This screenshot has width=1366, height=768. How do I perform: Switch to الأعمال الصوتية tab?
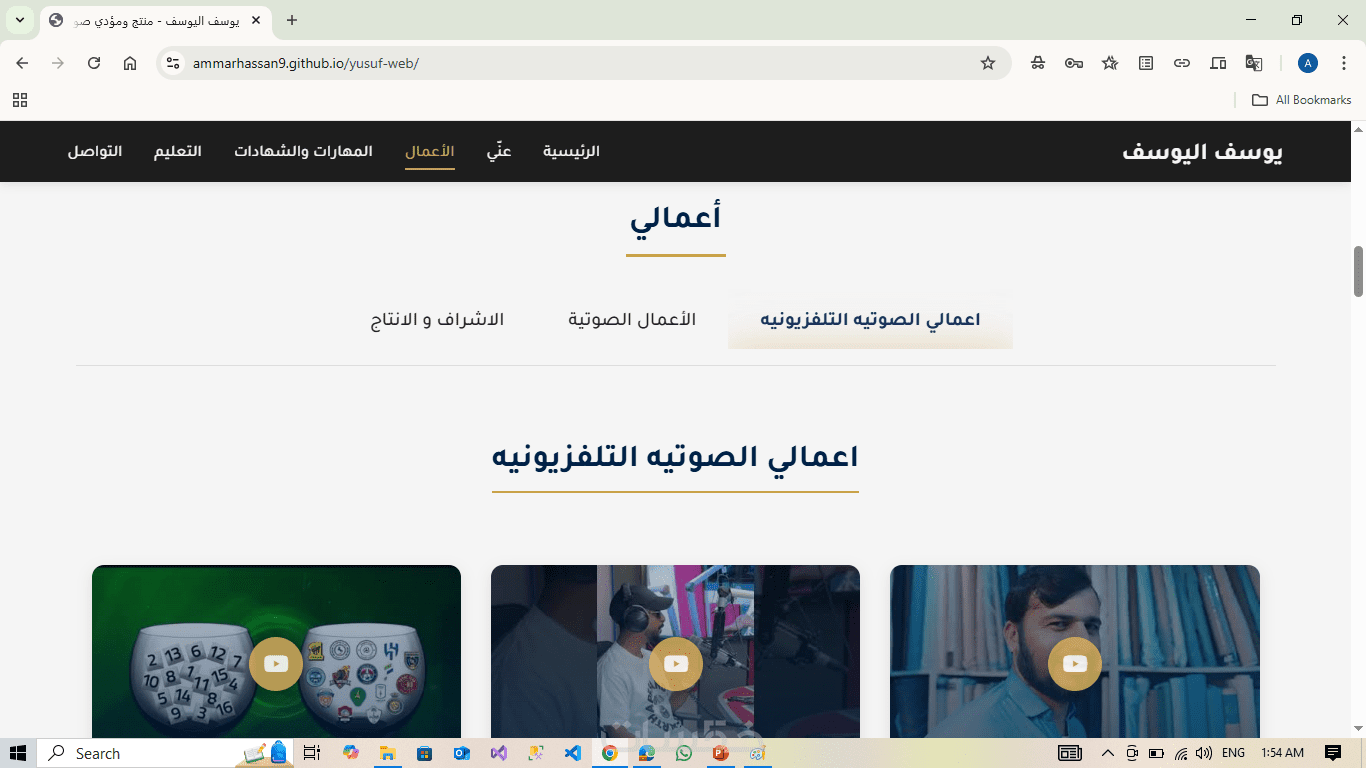(632, 320)
